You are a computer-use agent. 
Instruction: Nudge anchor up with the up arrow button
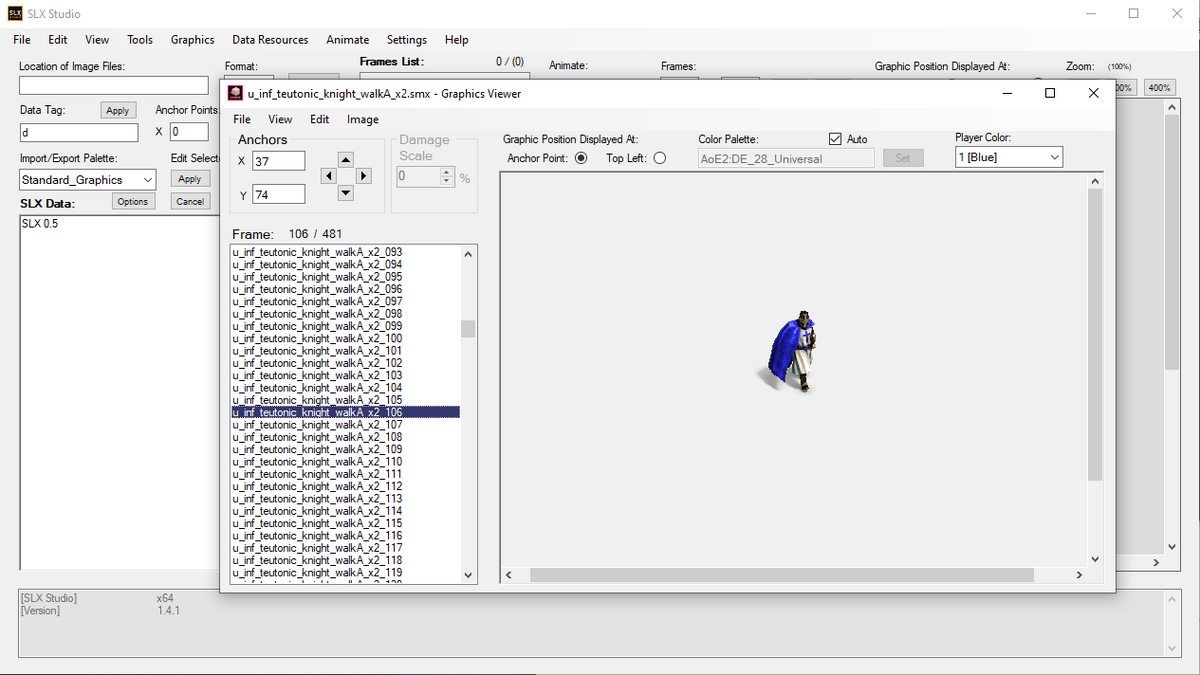tap(345, 159)
